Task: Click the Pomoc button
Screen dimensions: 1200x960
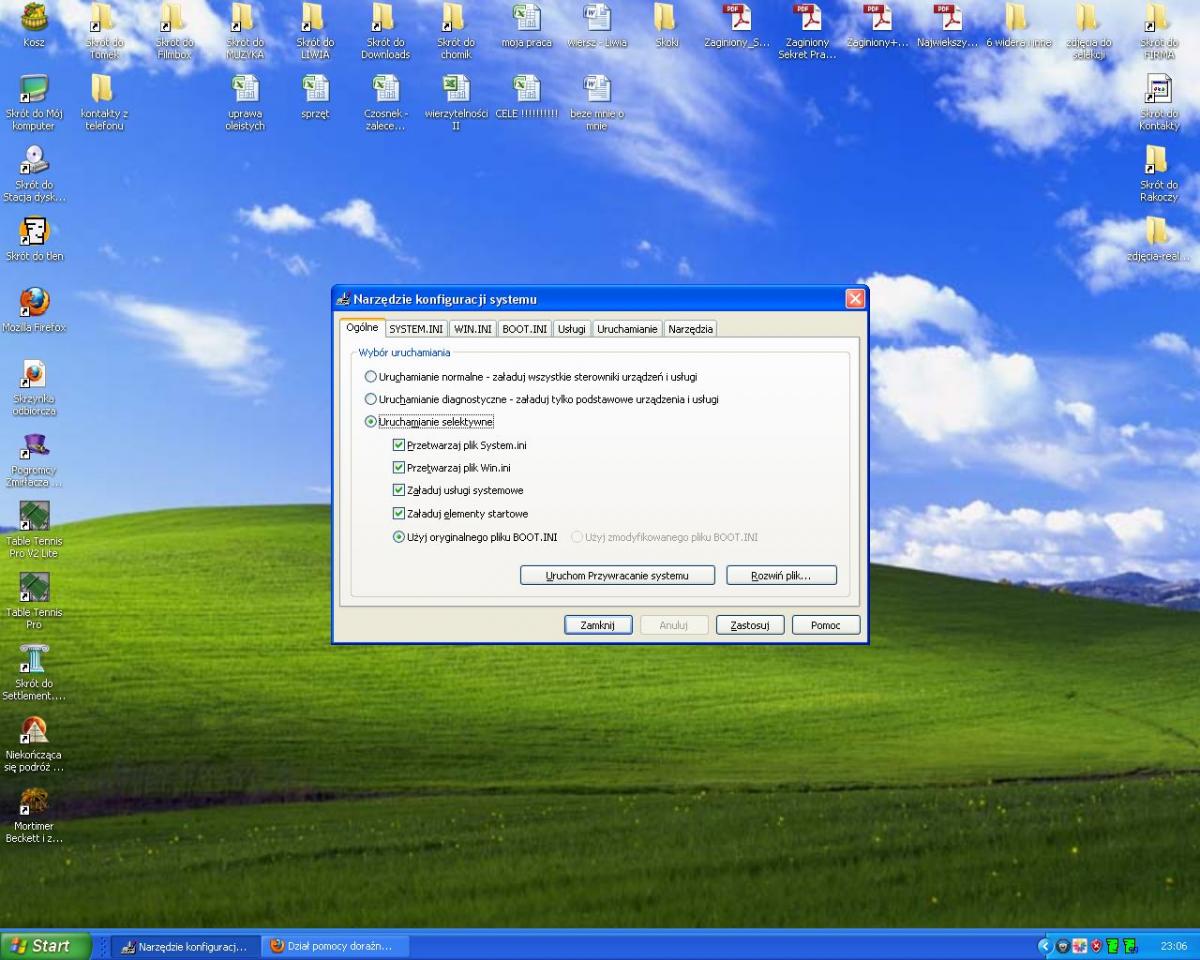Action: [826, 625]
